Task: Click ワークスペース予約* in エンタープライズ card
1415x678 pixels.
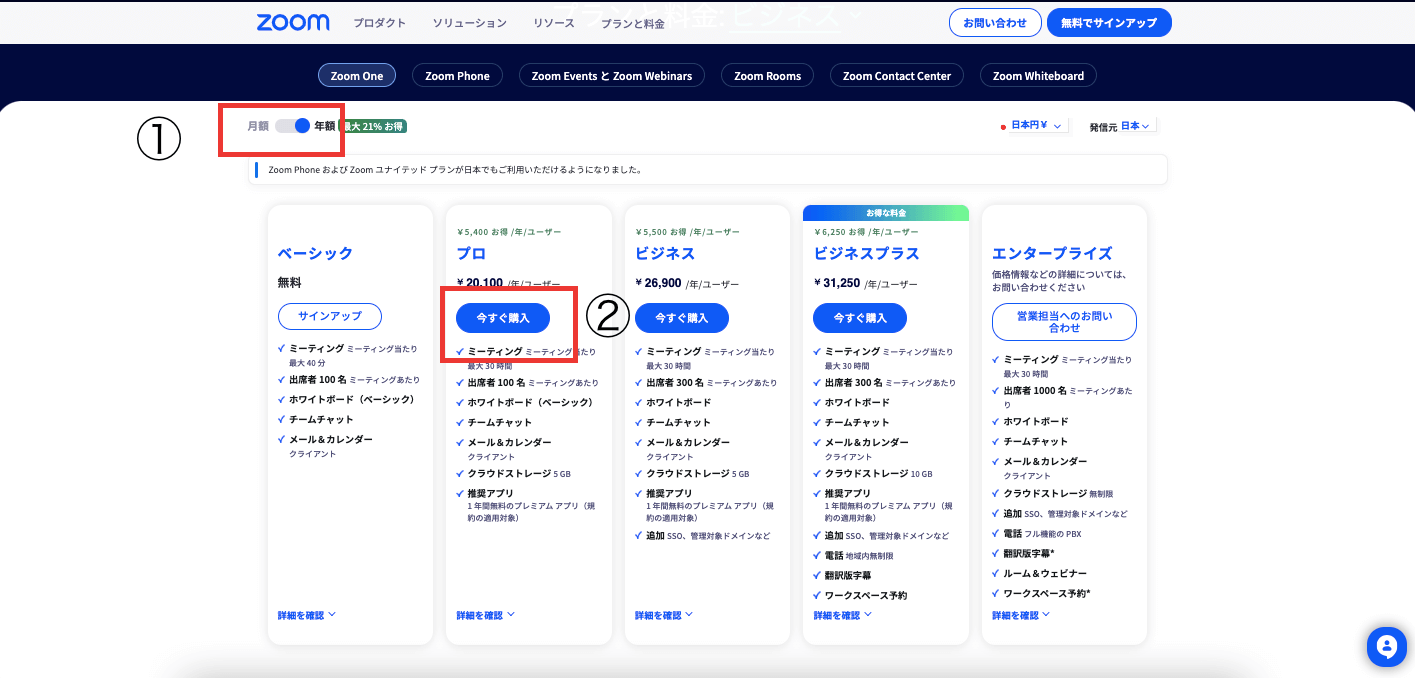Action: [x=1047, y=594]
